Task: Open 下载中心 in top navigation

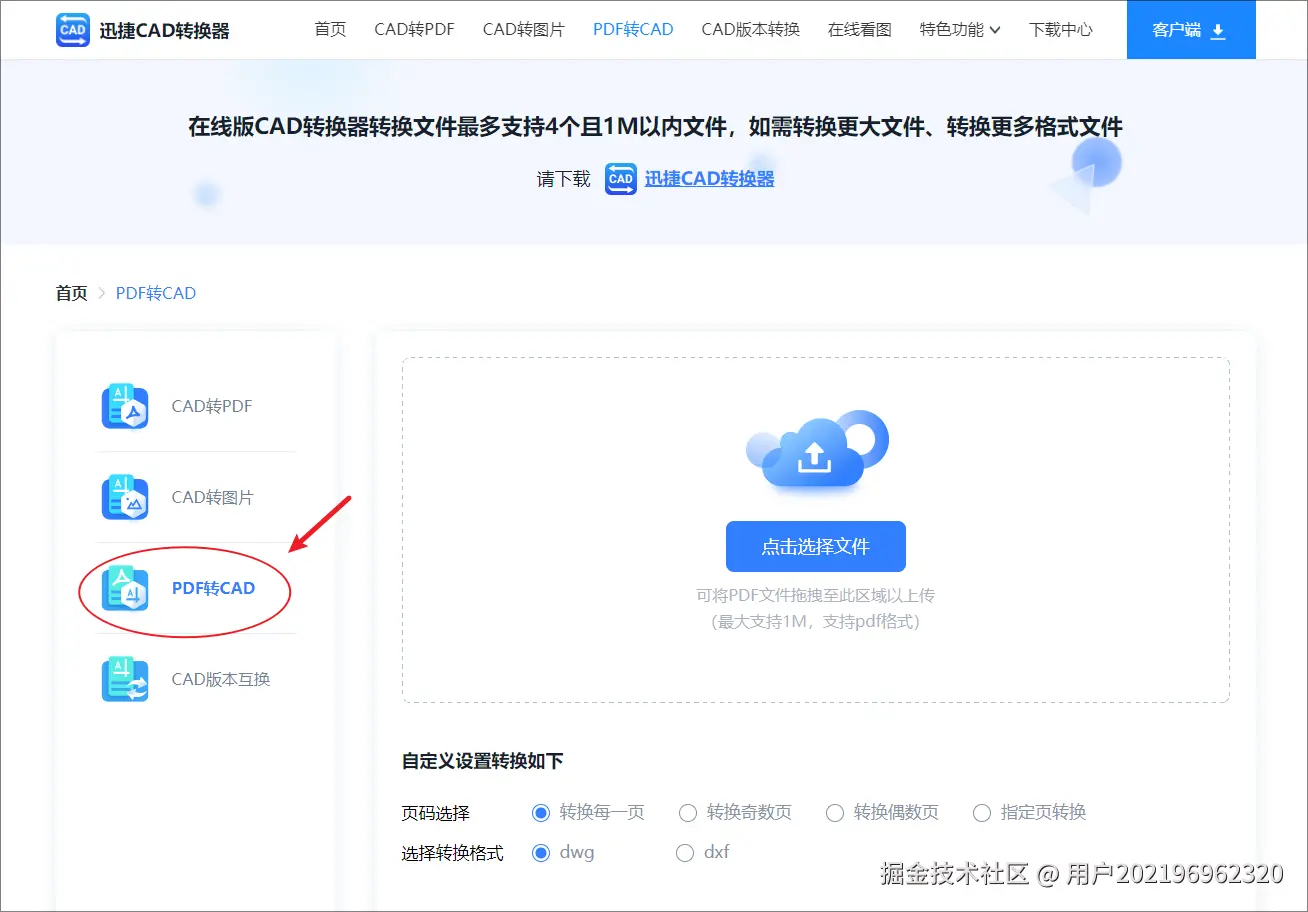Action: [1061, 30]
